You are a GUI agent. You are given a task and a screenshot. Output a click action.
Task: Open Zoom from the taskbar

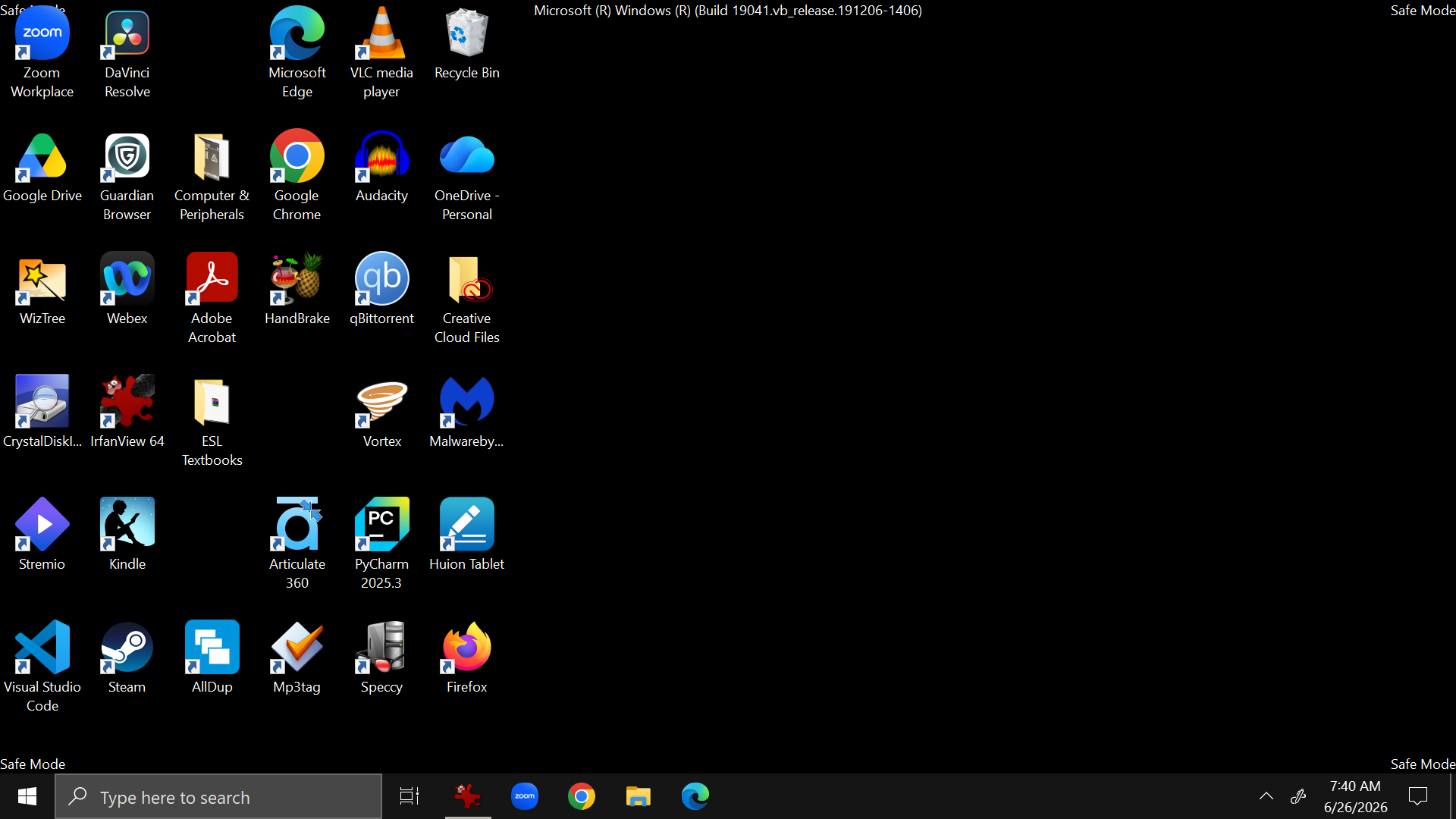[x=525, y=796]
